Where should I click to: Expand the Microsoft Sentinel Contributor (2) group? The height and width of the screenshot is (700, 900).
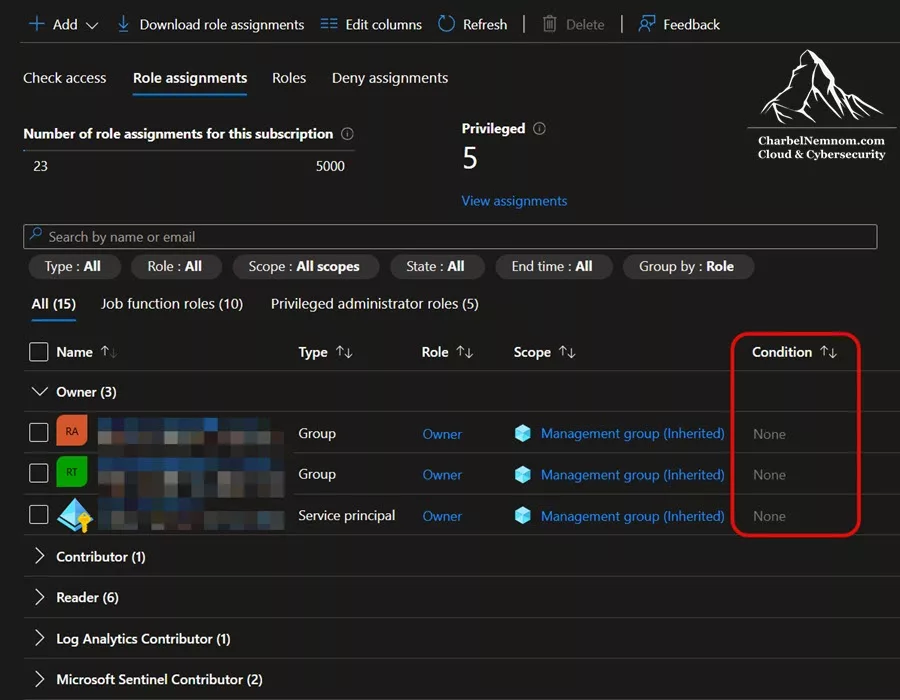click(39, 679)
